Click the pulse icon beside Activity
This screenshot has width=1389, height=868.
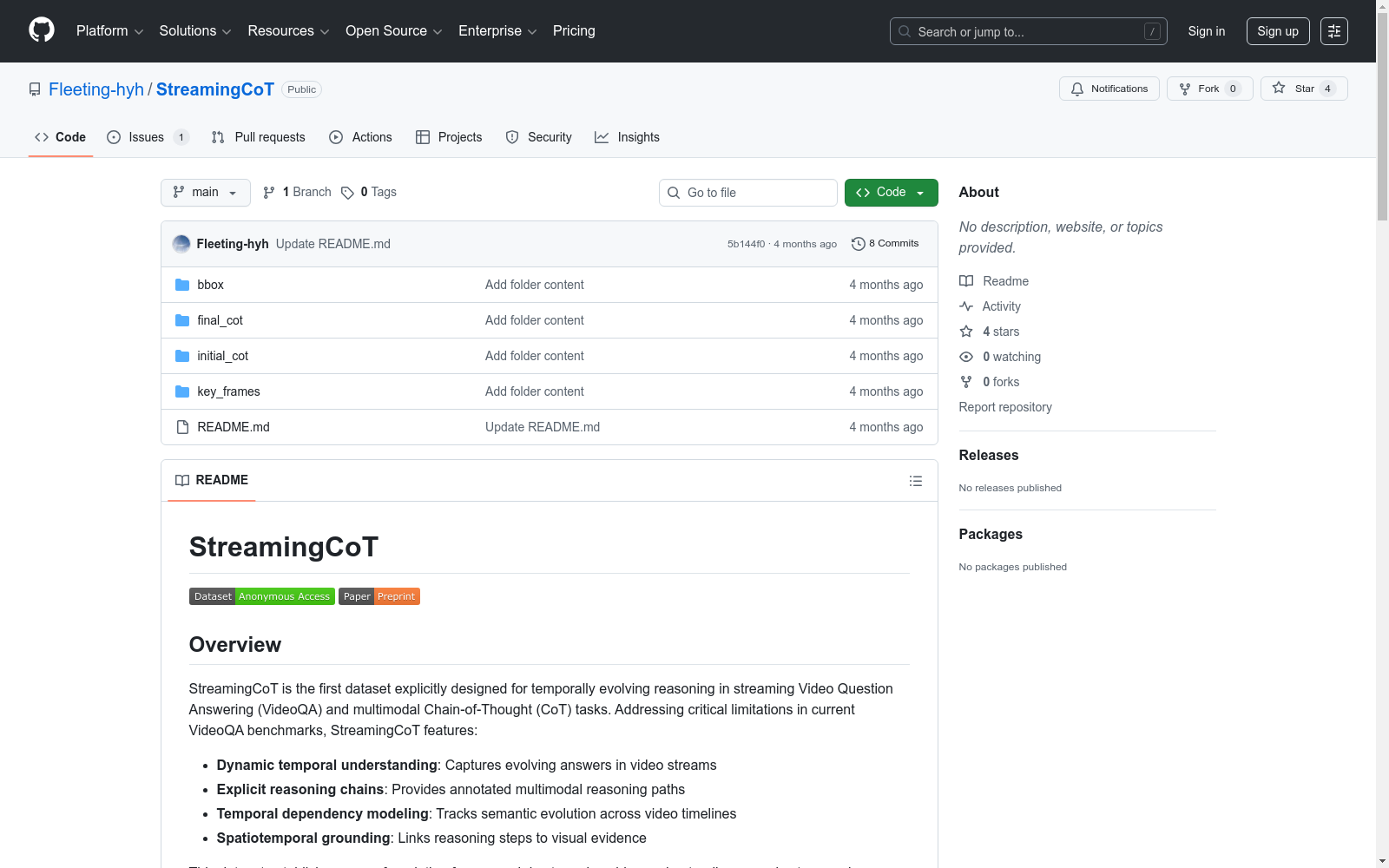point(966,306)
